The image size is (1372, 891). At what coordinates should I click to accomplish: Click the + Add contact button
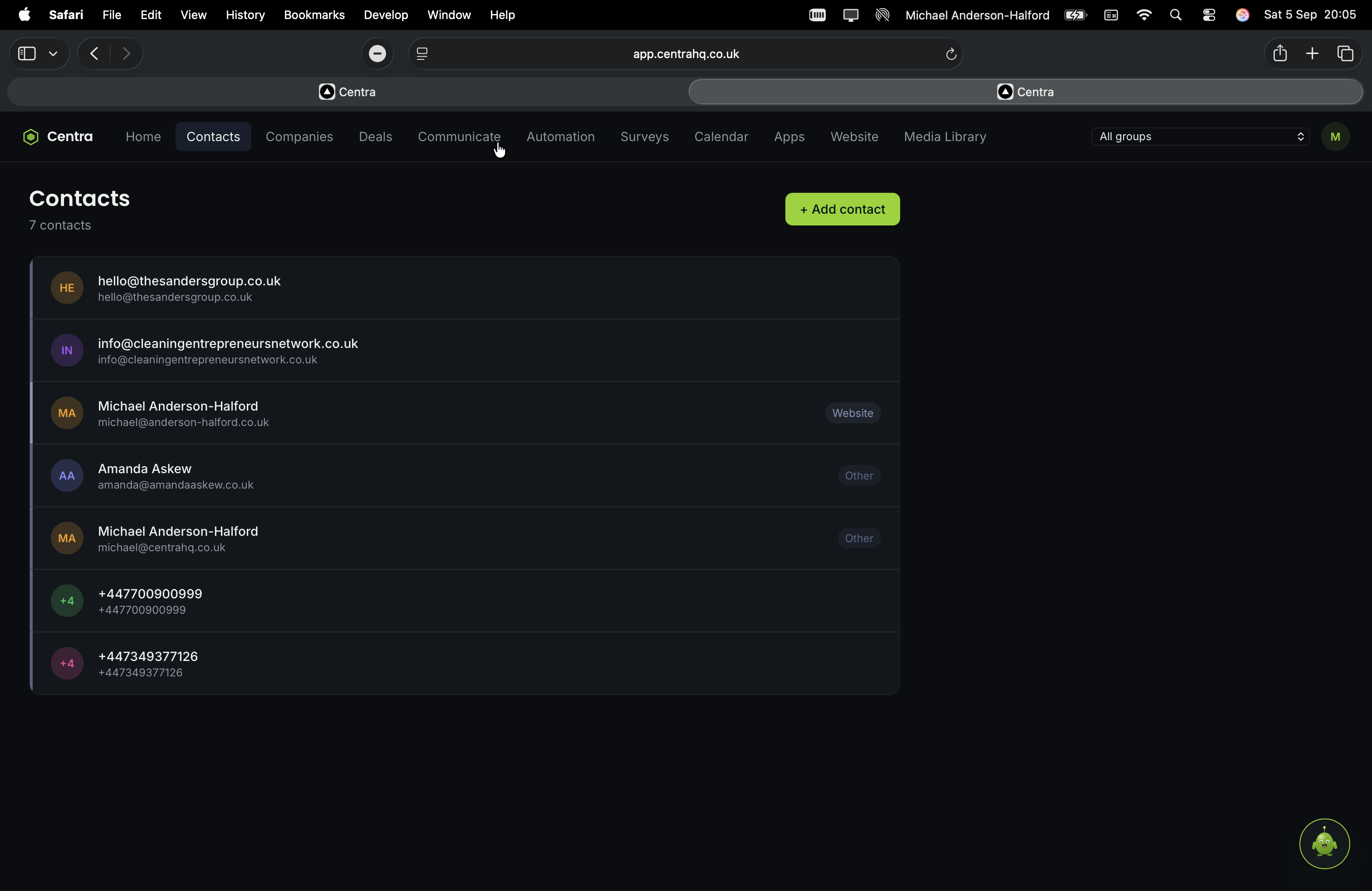pyautogui.click(x=842, y=209)
